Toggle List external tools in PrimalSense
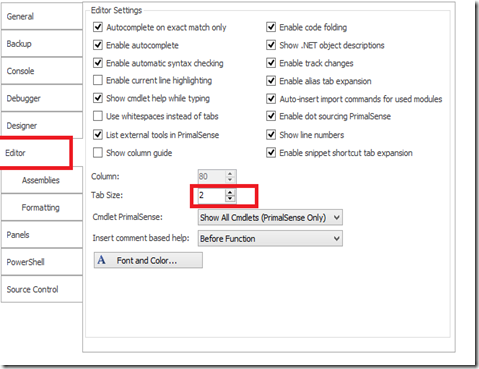The width and height of the screenshot is (479, 369). click(x=98, y=135)
